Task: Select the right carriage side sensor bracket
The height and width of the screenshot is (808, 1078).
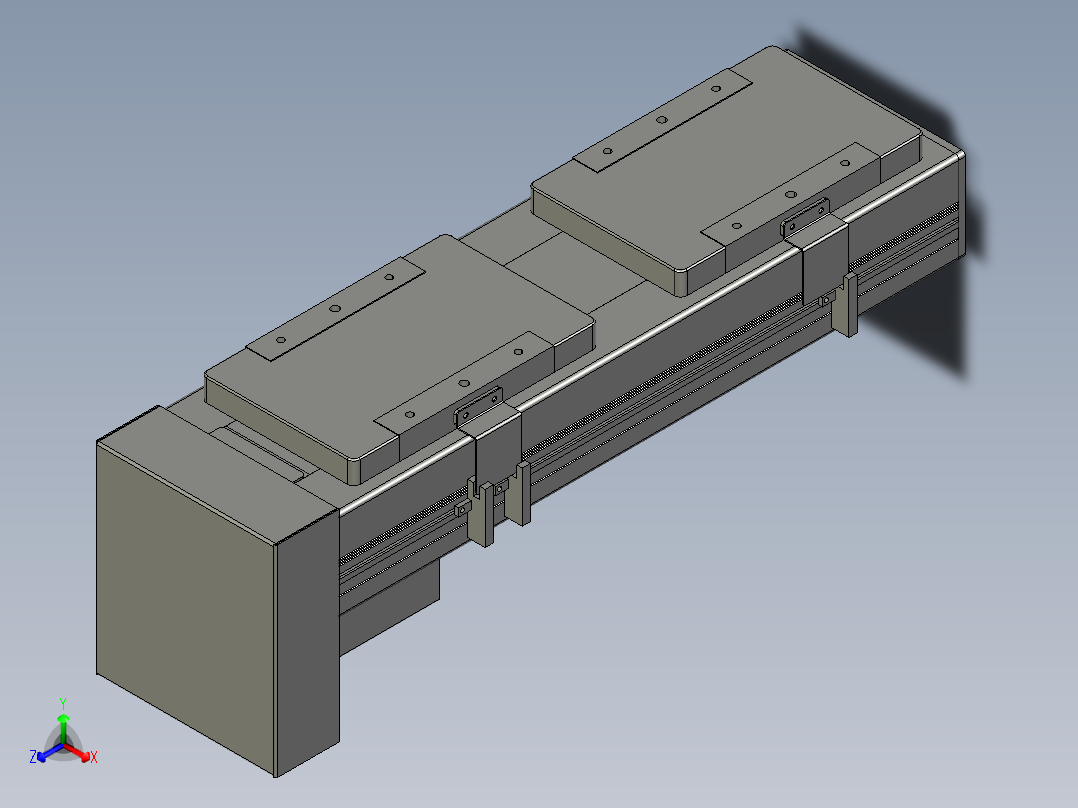Action: (x=825, y=260)
